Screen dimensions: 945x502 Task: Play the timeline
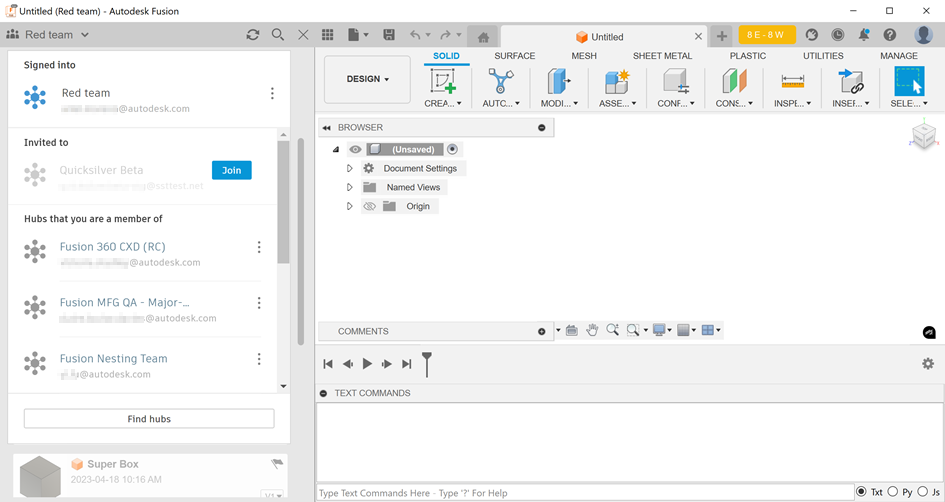pyautogui.click(x=367, y=363)
